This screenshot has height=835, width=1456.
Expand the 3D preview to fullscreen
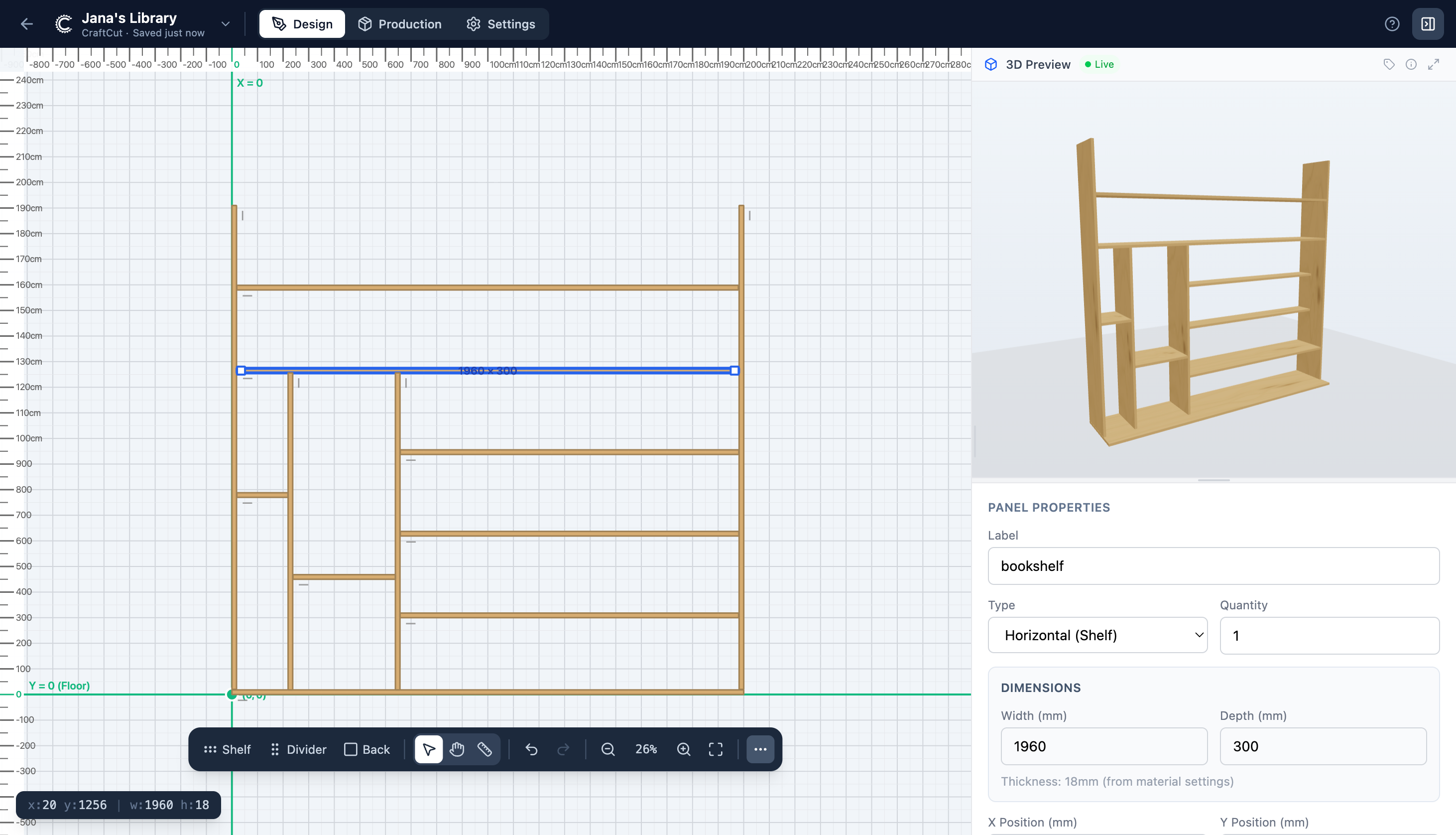[1435, 64]
